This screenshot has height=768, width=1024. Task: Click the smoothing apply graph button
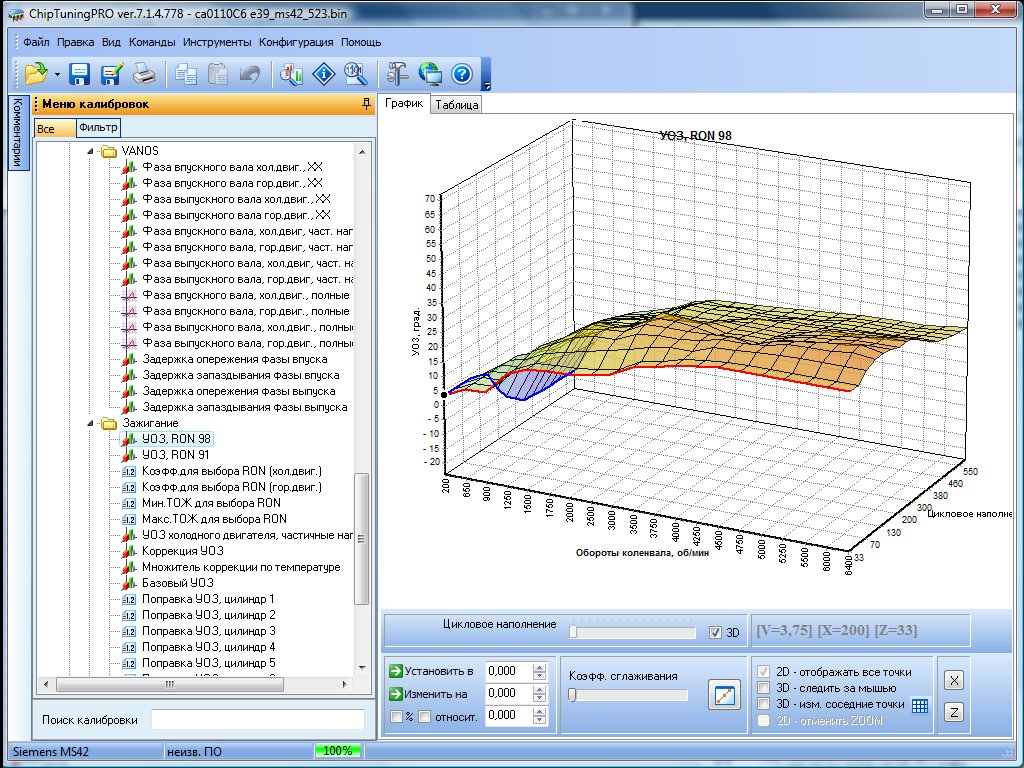(x=723, y=693)
